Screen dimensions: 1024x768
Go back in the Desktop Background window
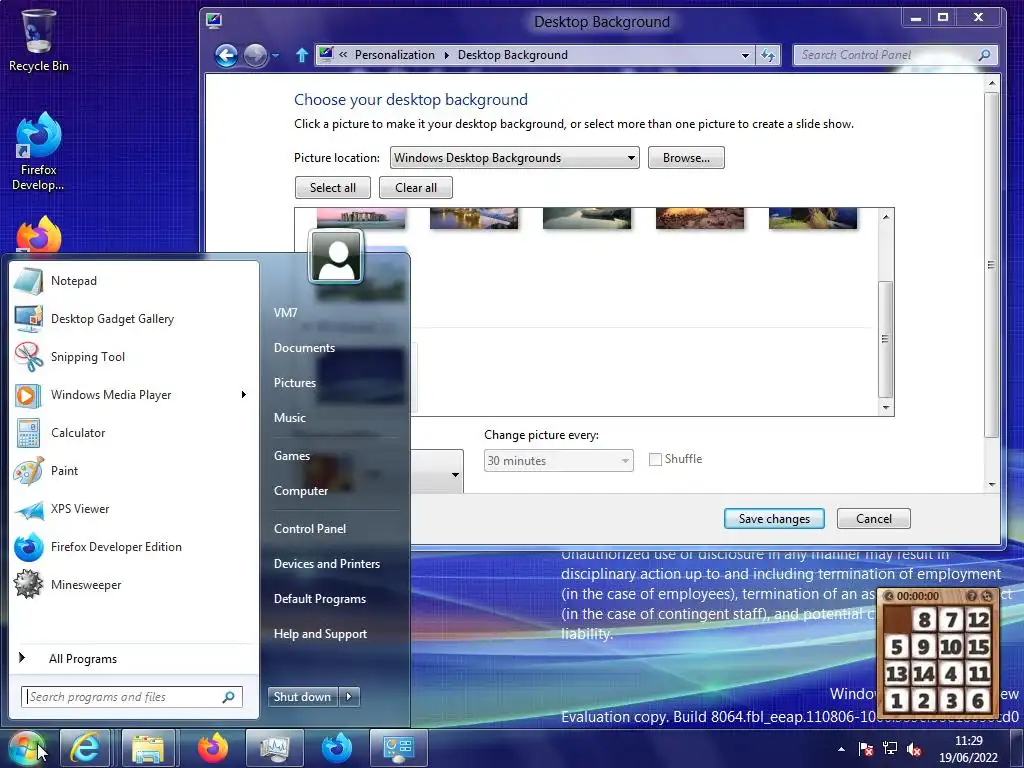point(226,56)
